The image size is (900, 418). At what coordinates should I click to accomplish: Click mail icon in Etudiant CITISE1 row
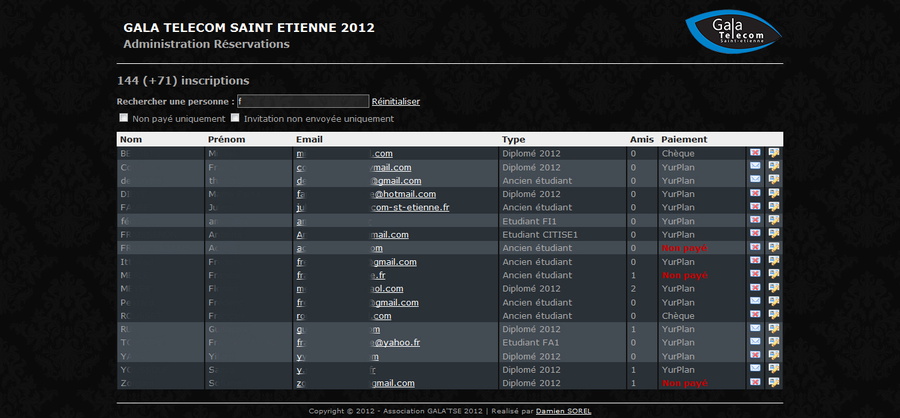point(755,234)
